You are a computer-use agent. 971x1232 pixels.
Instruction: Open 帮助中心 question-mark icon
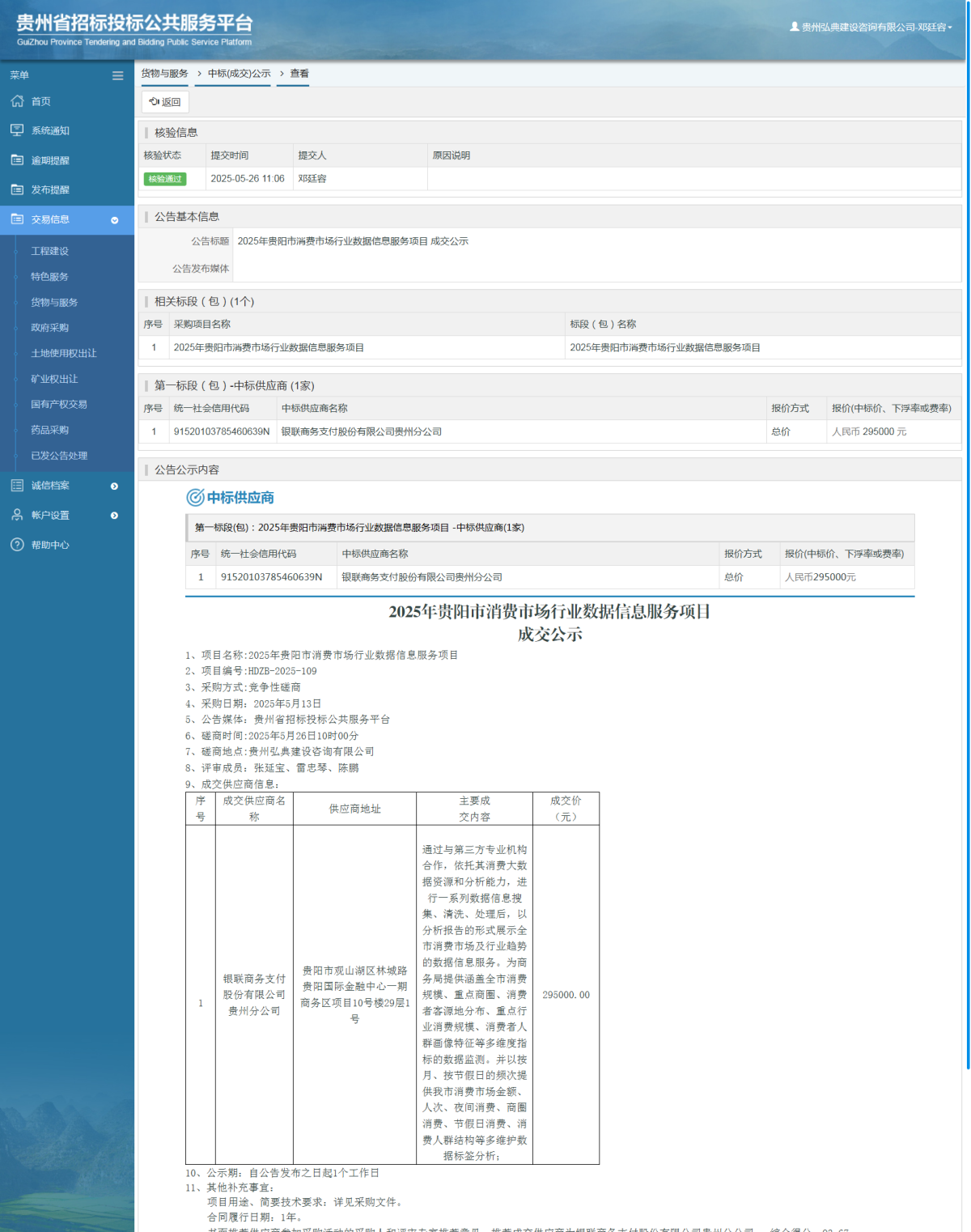[x=17, y=545]
